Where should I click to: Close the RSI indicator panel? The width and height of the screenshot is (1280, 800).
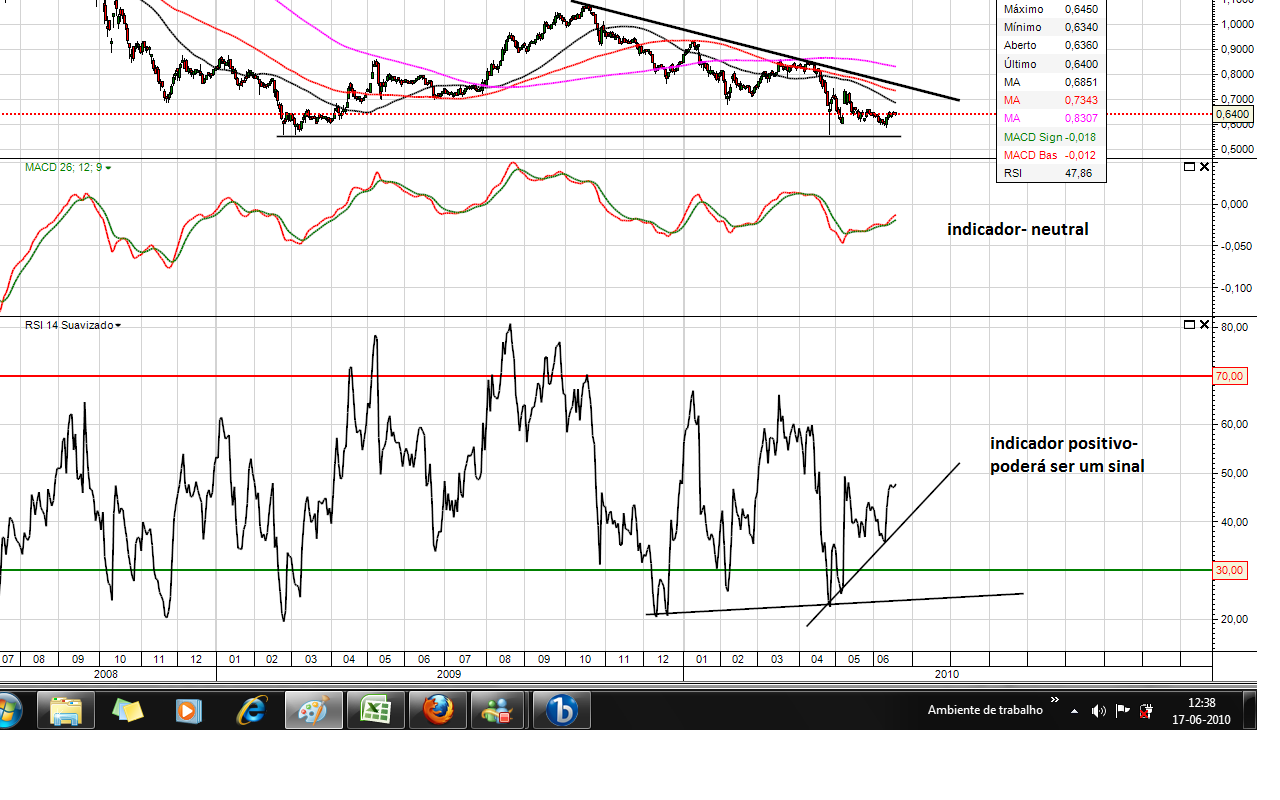(1204, 325)
